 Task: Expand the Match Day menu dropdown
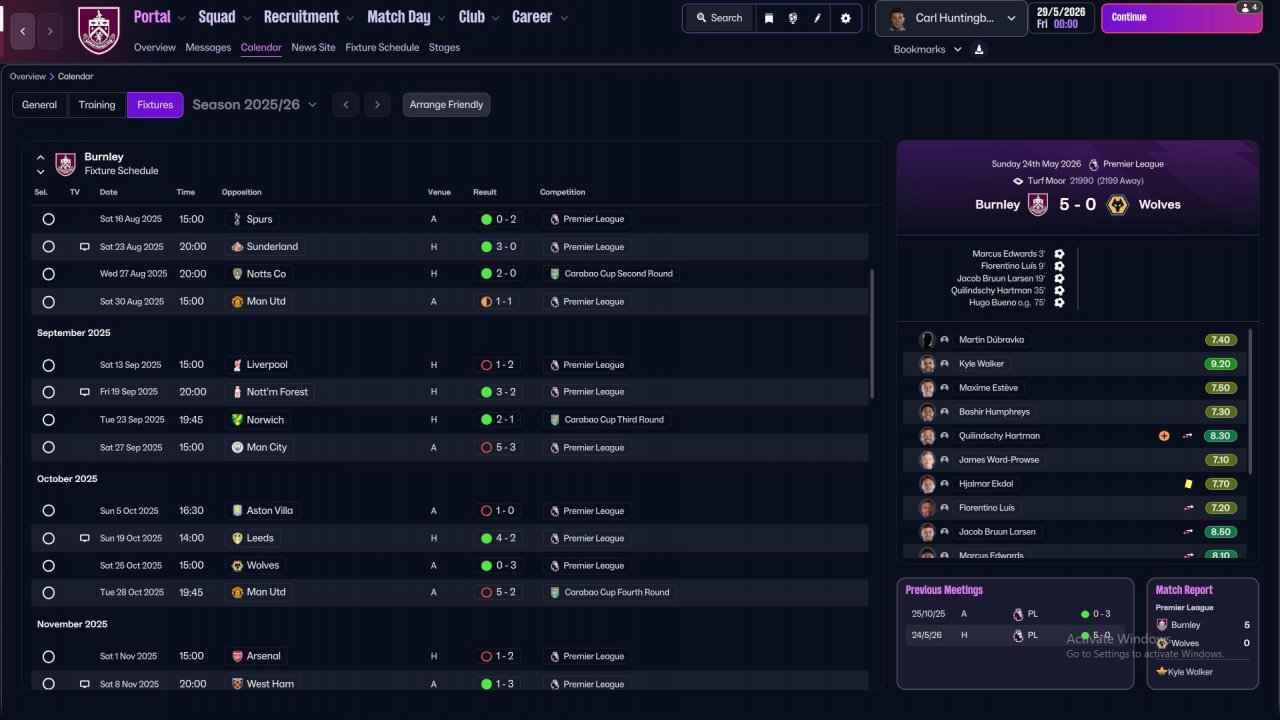coord(440,18)
